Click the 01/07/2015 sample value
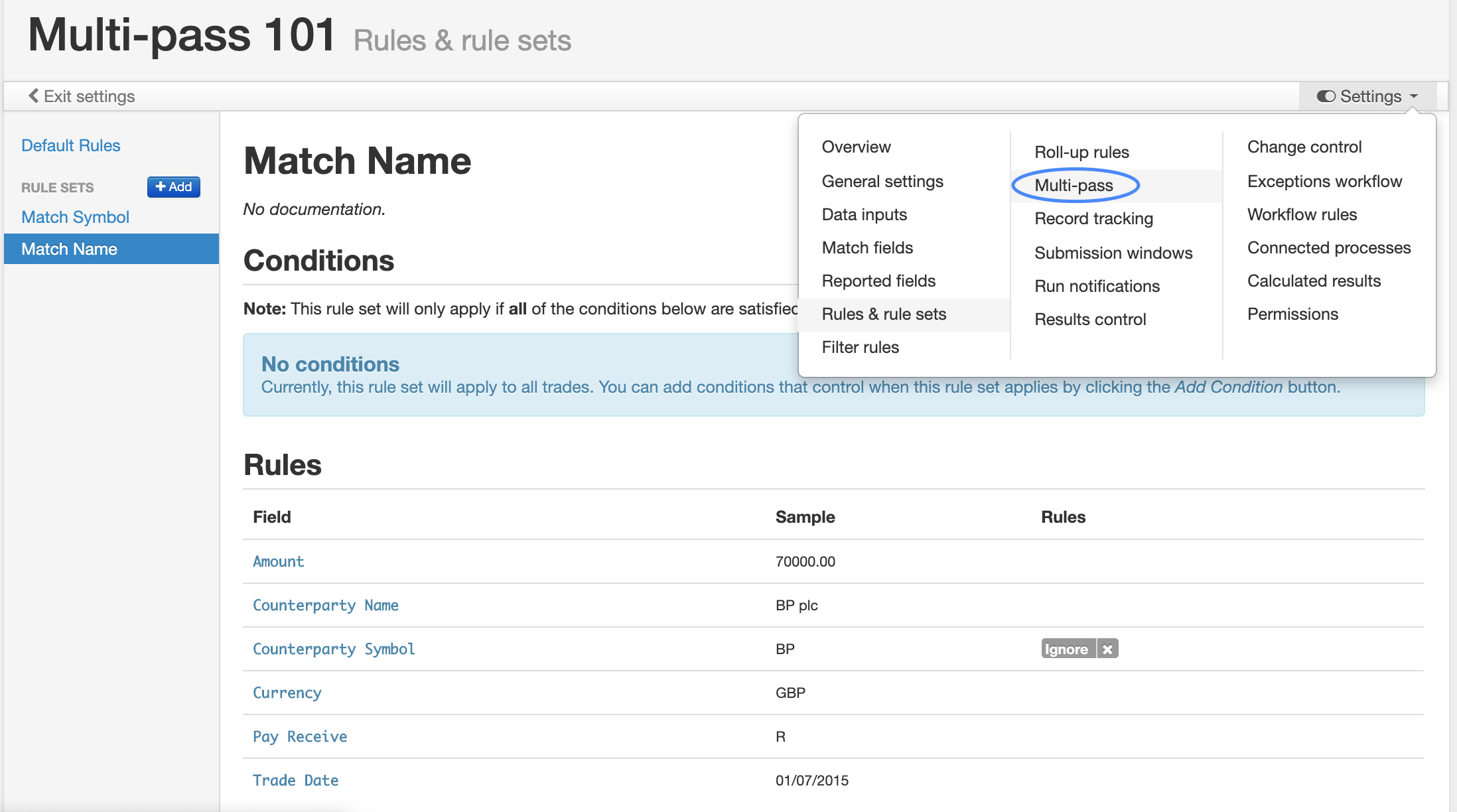 tap(812, 780)
